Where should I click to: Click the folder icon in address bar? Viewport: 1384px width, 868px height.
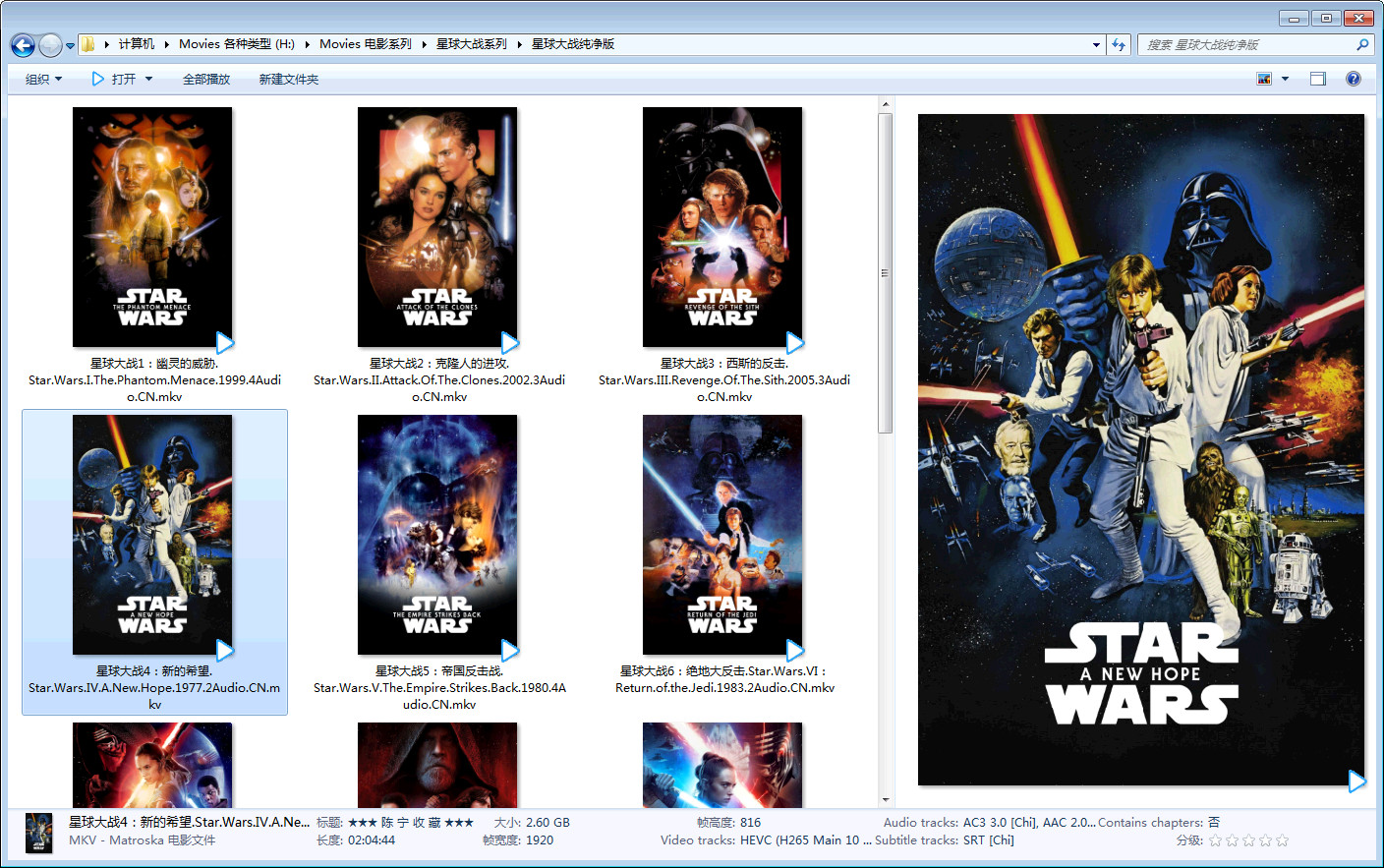coord(88,44)
